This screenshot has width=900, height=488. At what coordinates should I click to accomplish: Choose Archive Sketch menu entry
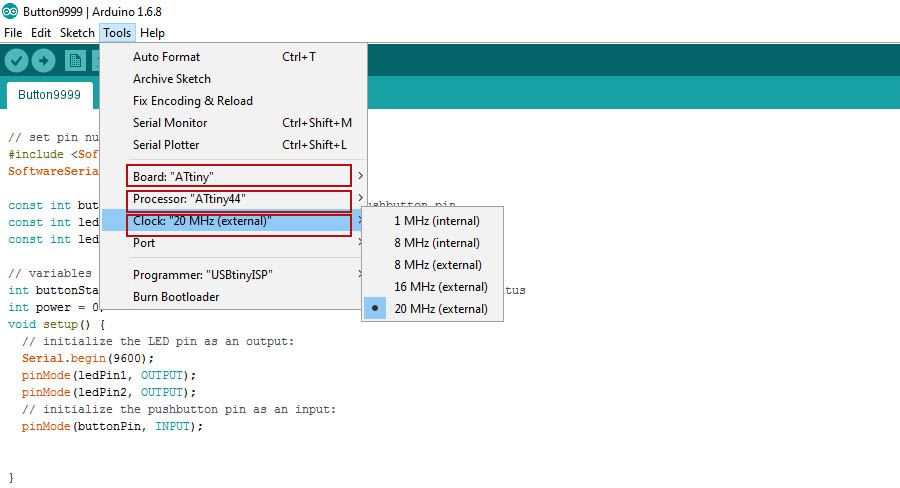click(234, 79)
